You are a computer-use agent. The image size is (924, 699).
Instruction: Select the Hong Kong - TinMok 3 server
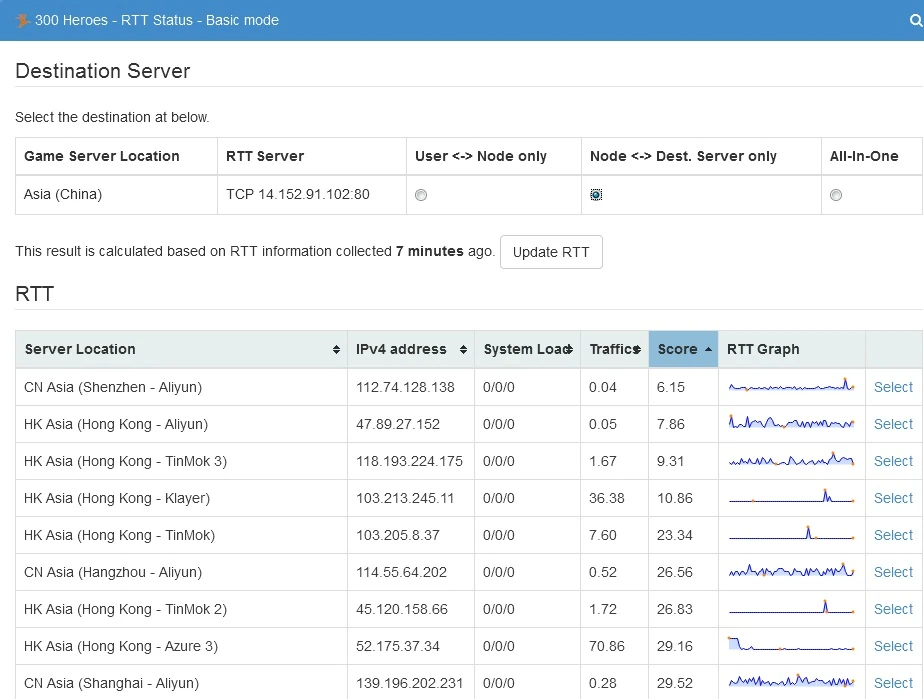point(893,461)
